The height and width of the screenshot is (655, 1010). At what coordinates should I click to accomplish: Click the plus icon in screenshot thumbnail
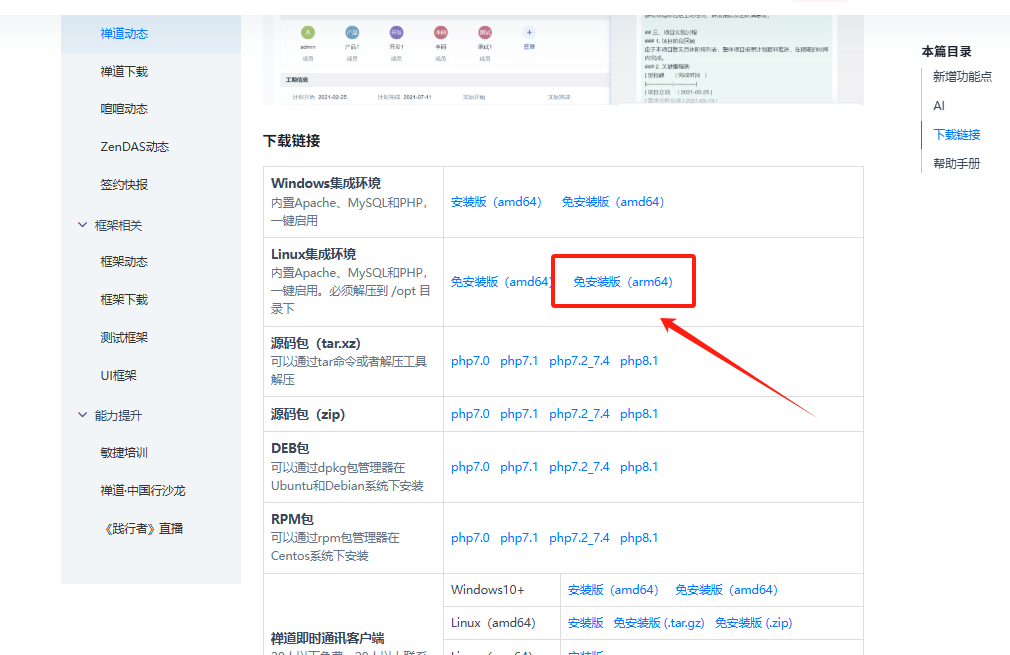click(529, 32)
